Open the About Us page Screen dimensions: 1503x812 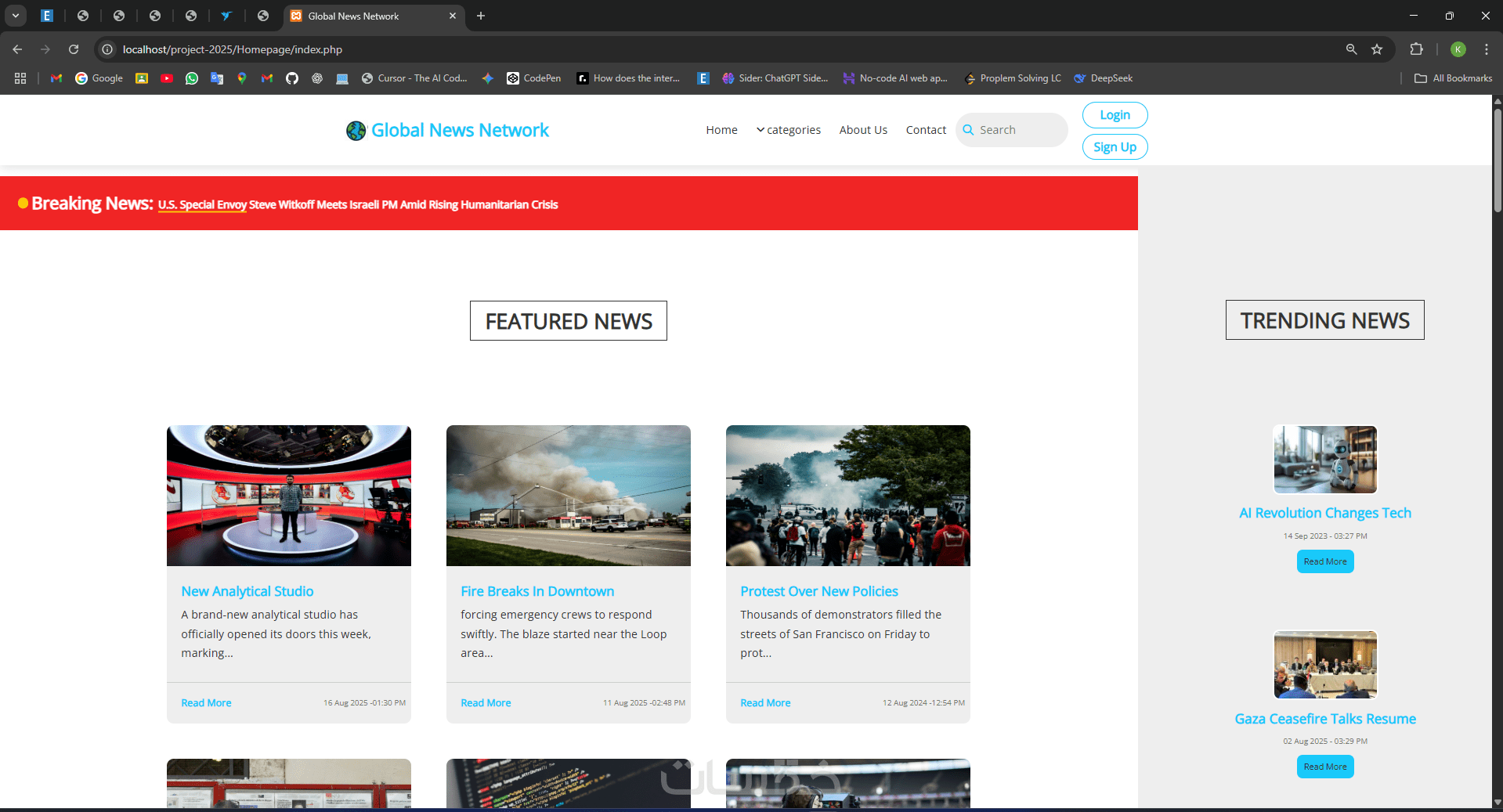click(863, 130)
